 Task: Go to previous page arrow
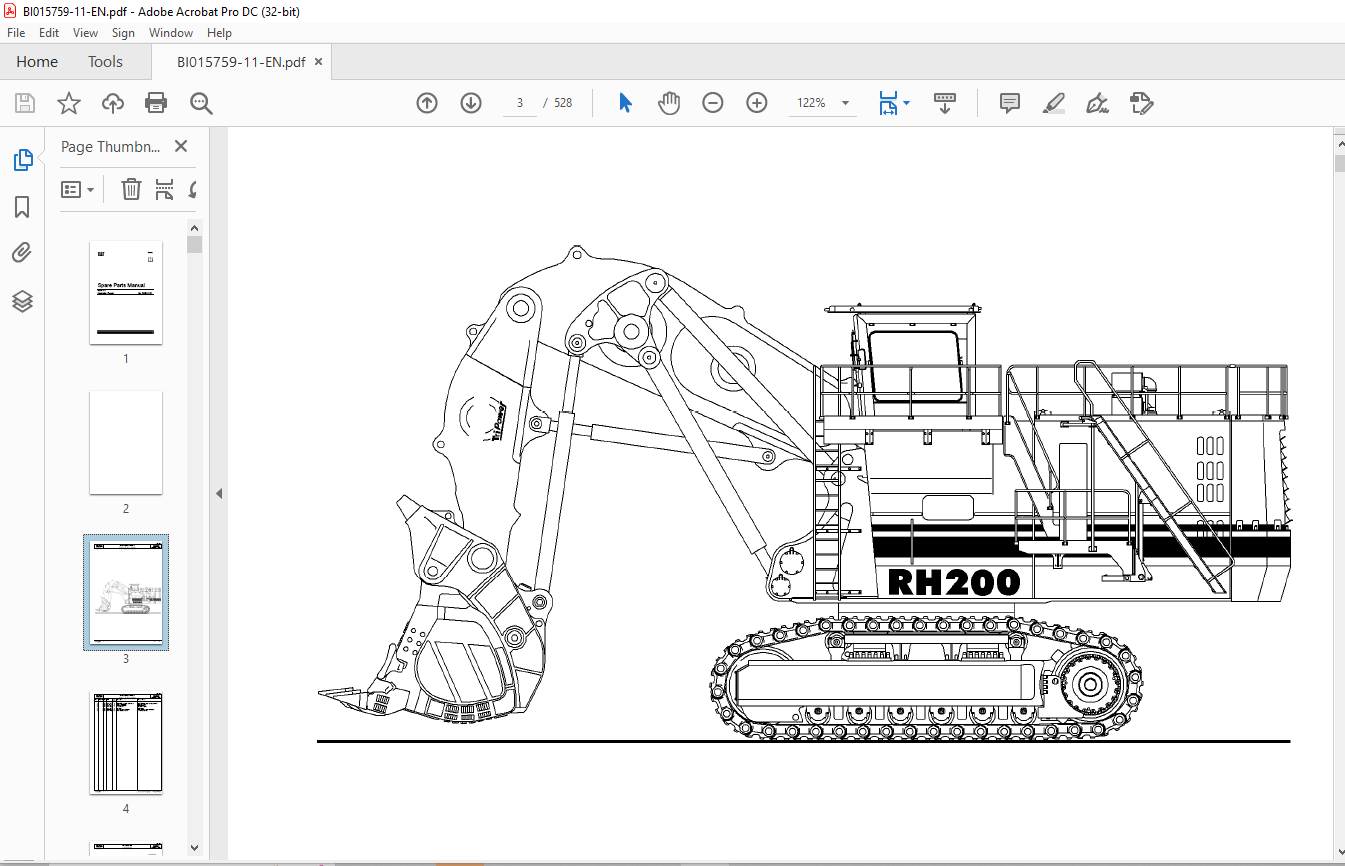[x=427, y=103]
